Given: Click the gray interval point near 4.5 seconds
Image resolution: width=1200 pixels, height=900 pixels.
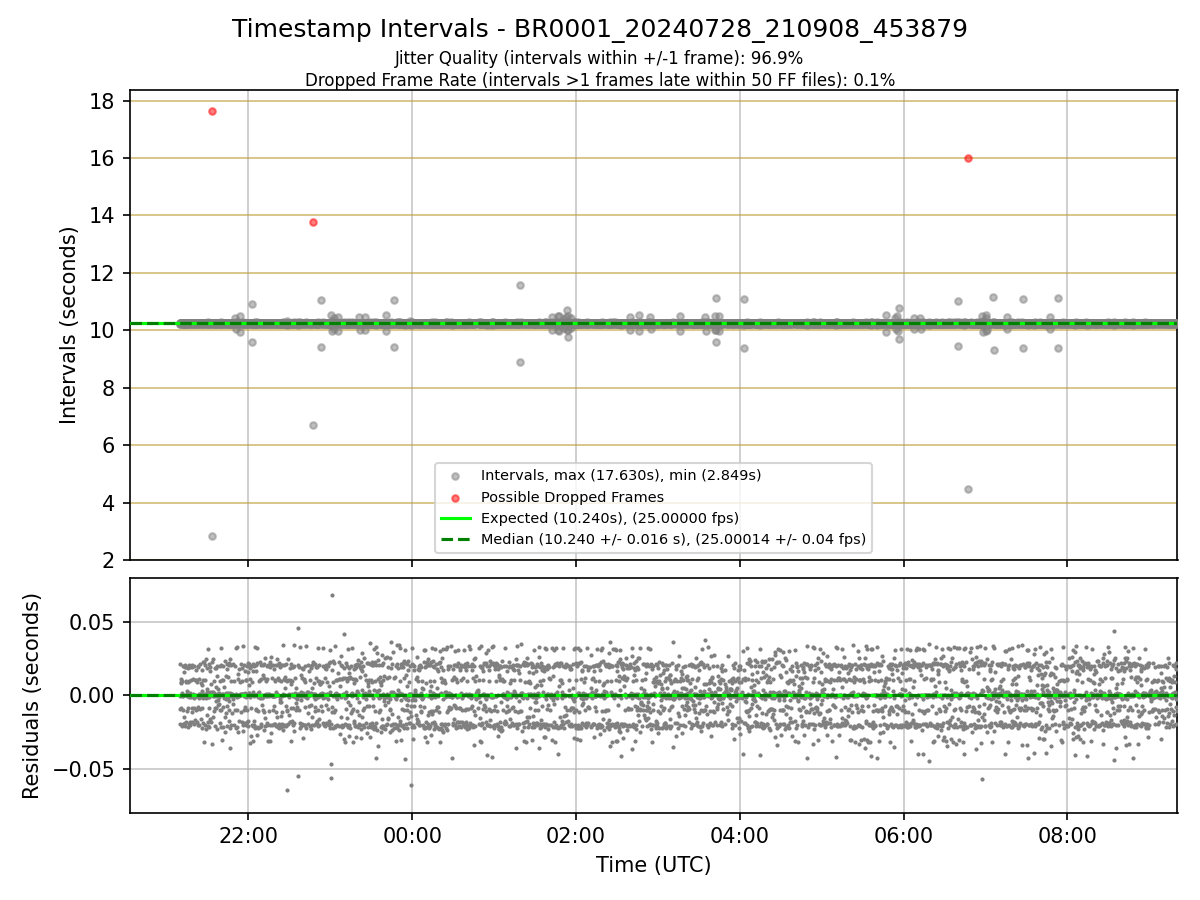Looking at the screenshot, I should point(968,489).
